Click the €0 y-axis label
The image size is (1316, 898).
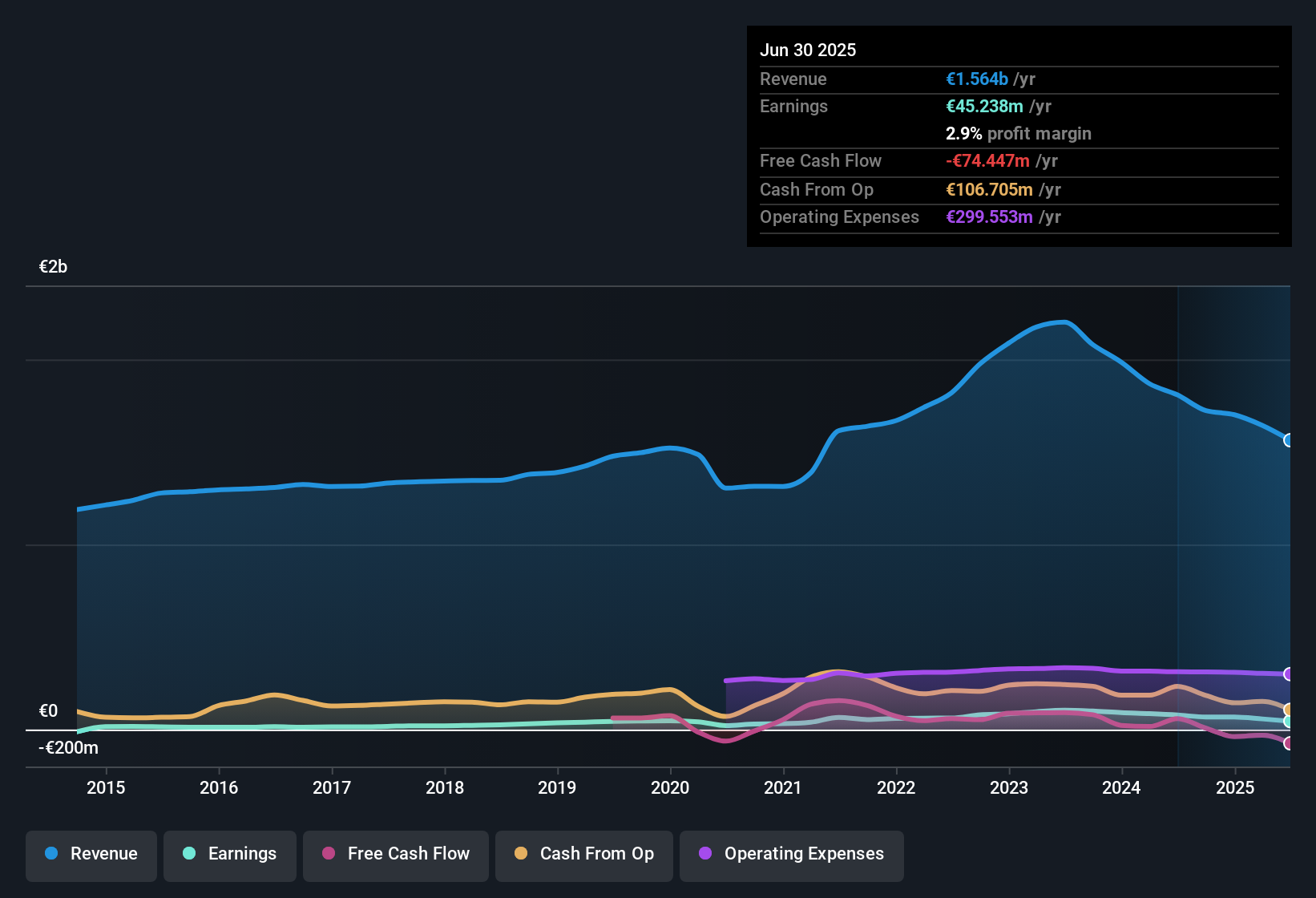tap(48, 711)
